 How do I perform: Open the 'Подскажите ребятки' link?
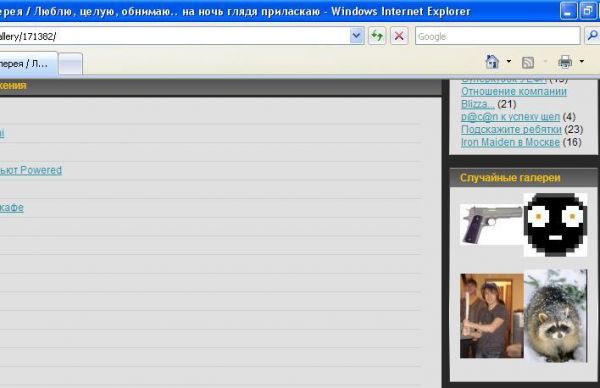511,129
